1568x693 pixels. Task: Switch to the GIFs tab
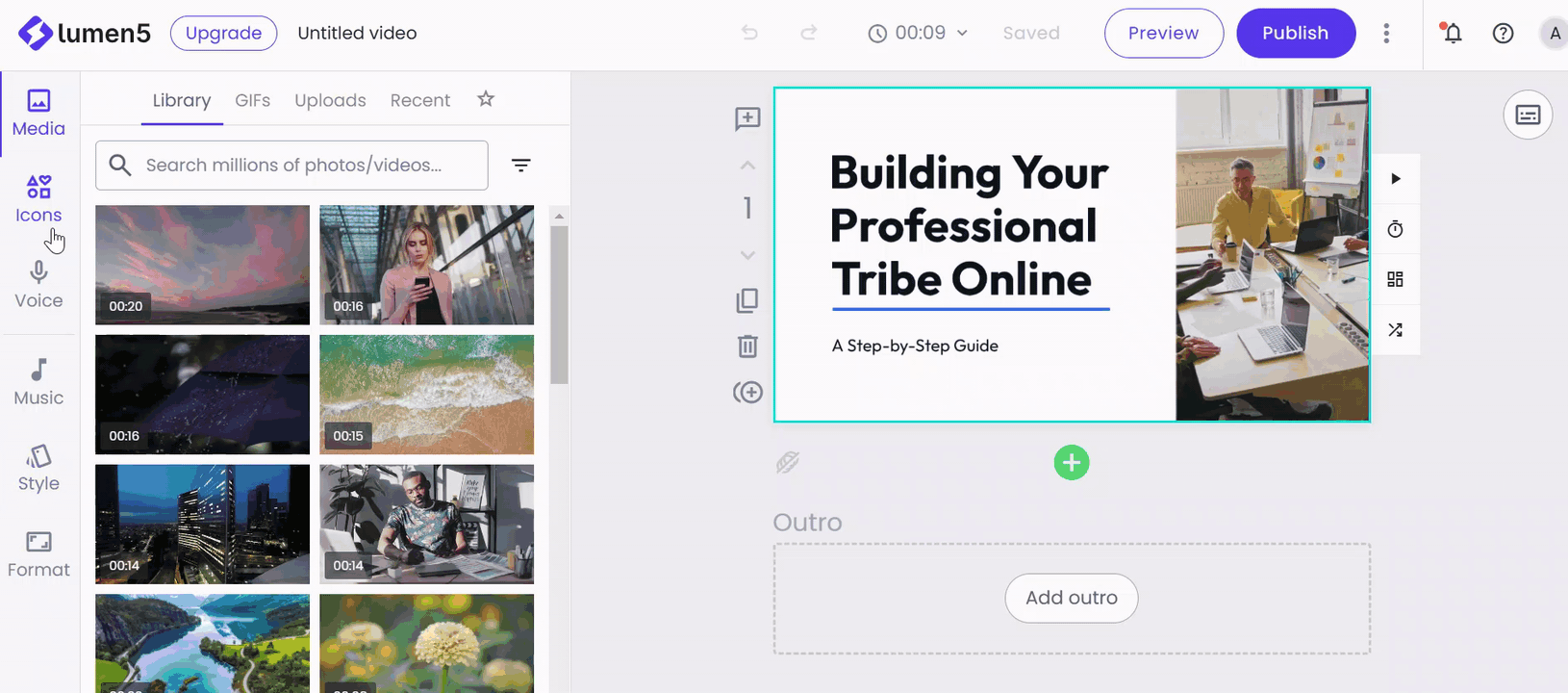click(x=252, y=100)
